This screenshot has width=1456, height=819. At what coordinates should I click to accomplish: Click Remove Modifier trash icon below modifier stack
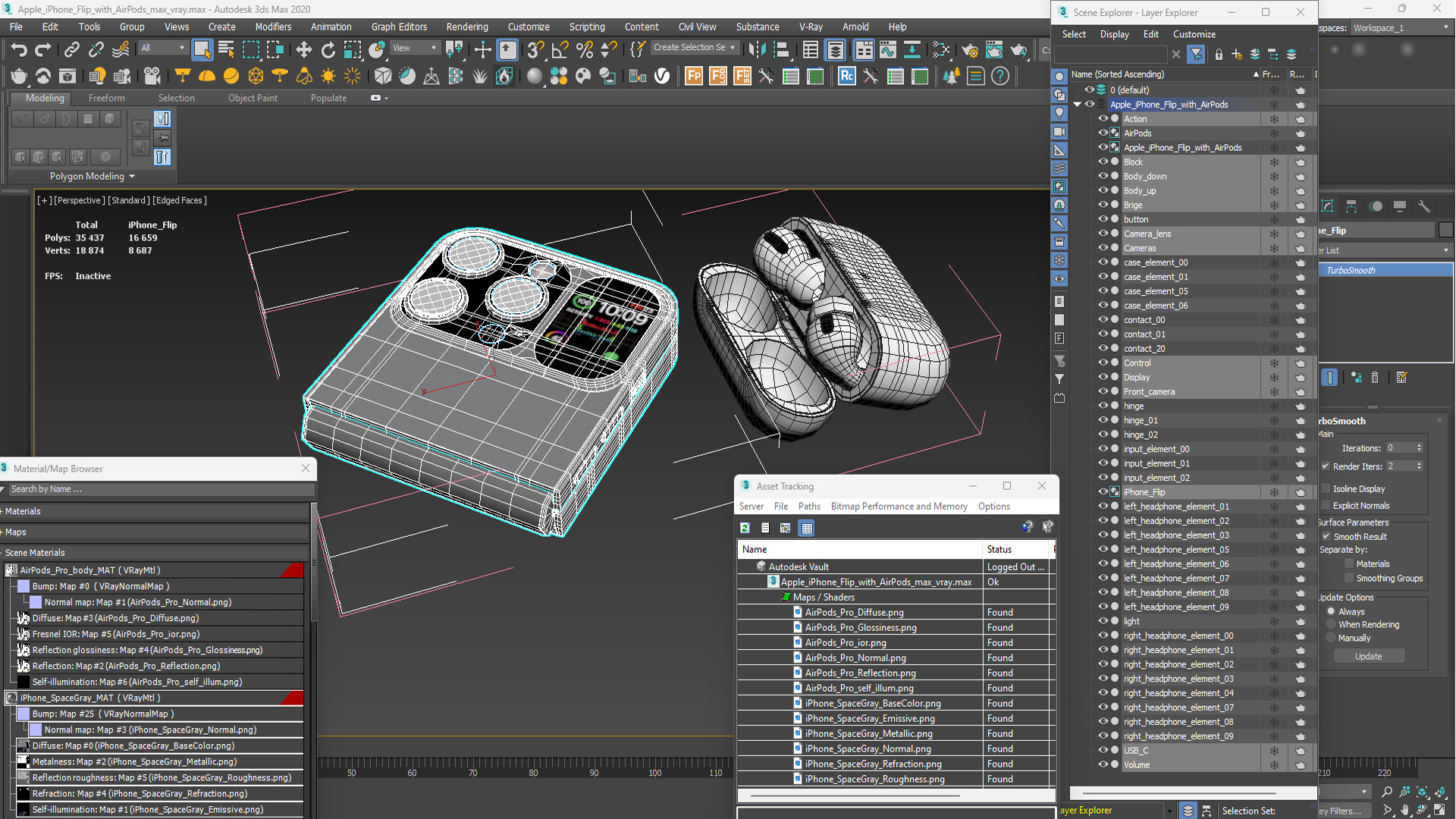[1375, 378]
